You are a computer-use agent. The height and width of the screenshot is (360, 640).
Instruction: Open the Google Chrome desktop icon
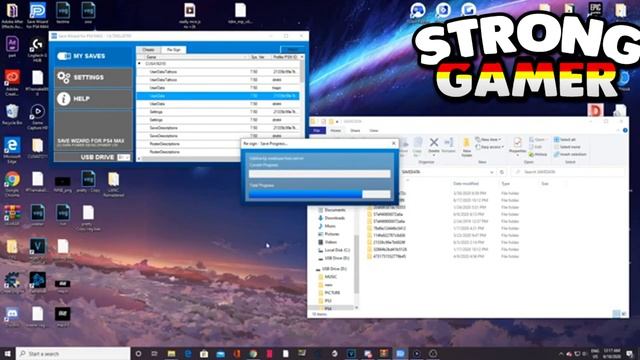pyautogui.click(x=12, y=182)
